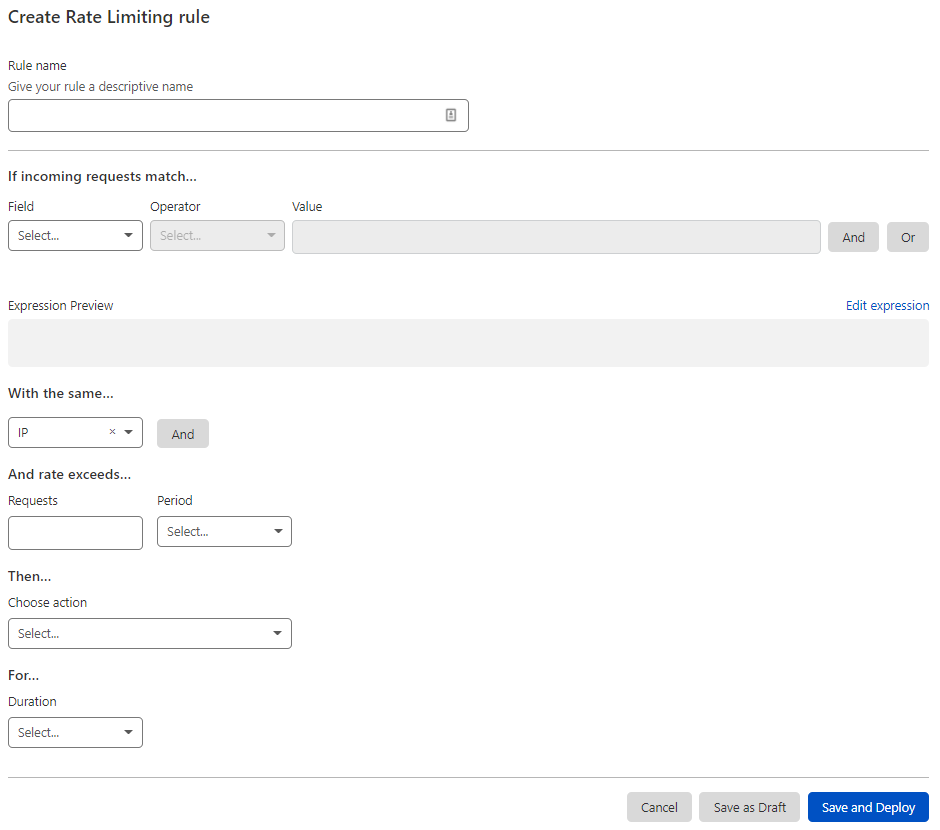Image resolution: width=940 pixels, height=830 pixels.
Task: Select the And condition next to Value
Action: pos(853,237)
